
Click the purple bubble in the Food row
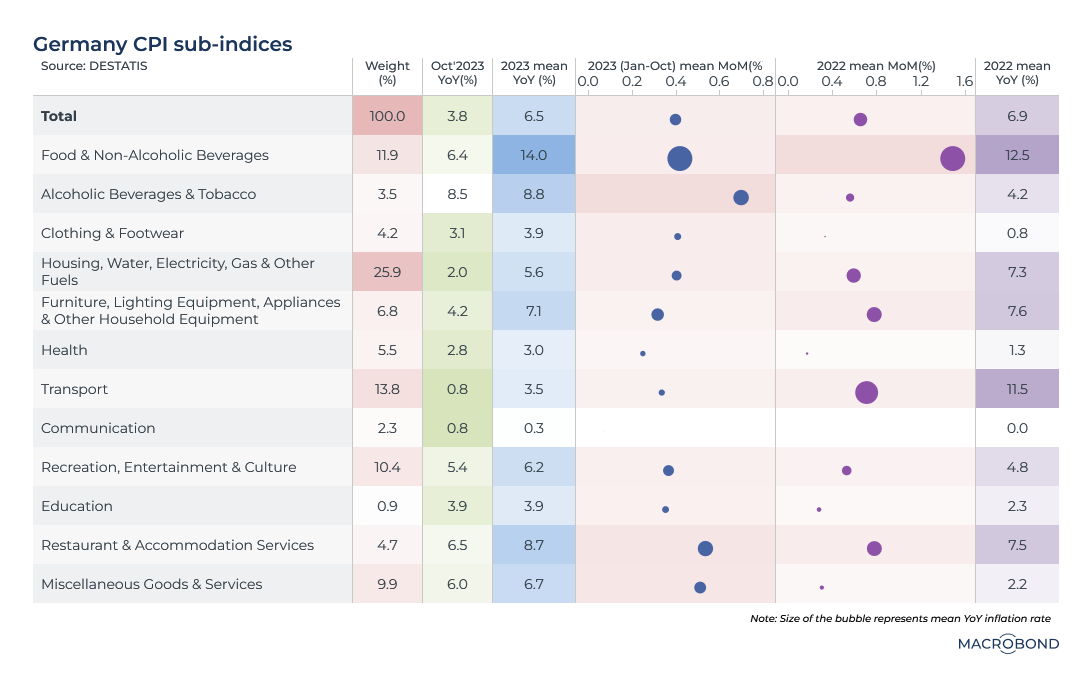[953, 158]
